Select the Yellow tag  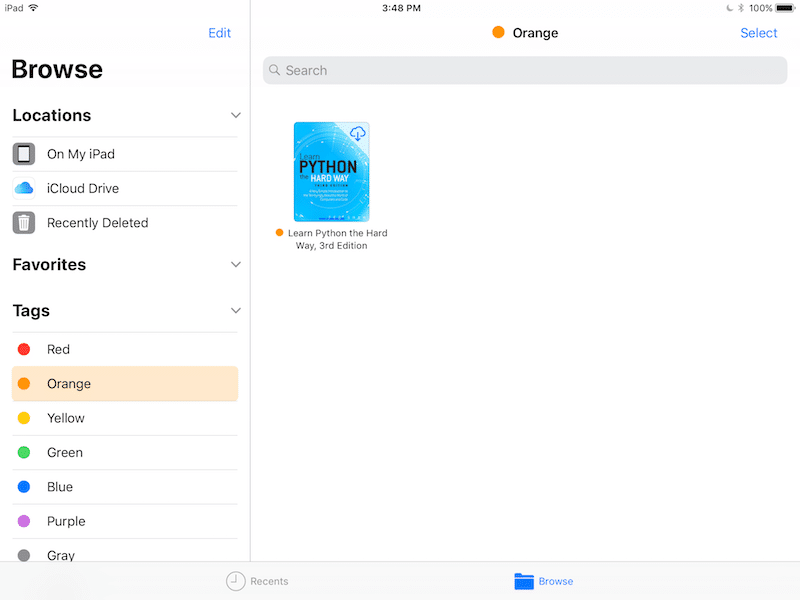(x=125, y=418)
